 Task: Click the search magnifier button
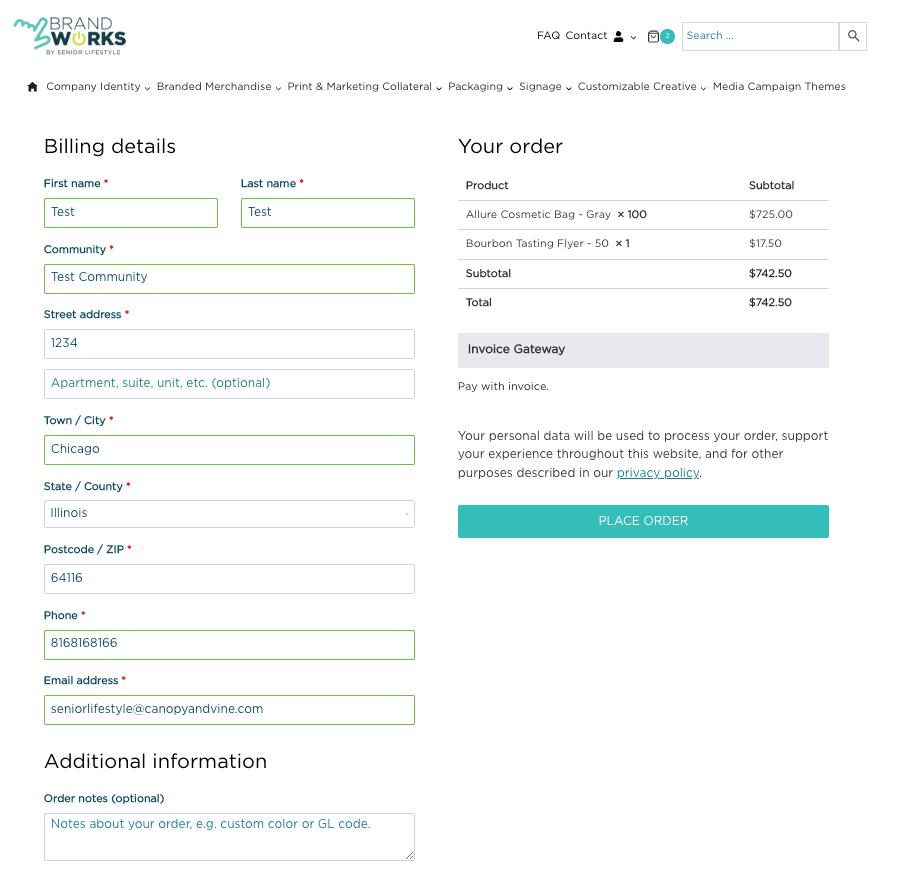[x=853, y=36]
